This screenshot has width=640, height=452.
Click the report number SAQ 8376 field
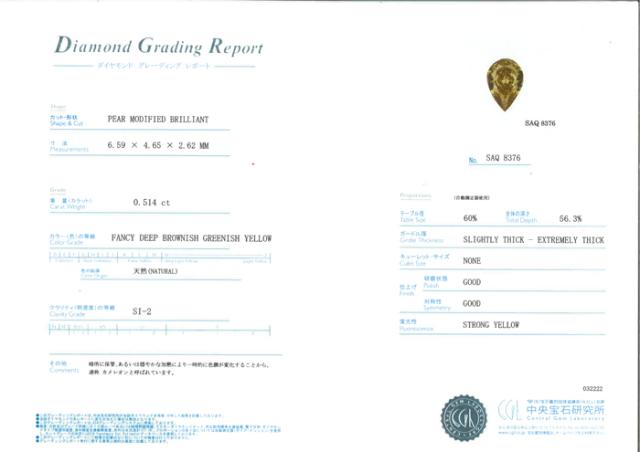click(x=505, y=158)
